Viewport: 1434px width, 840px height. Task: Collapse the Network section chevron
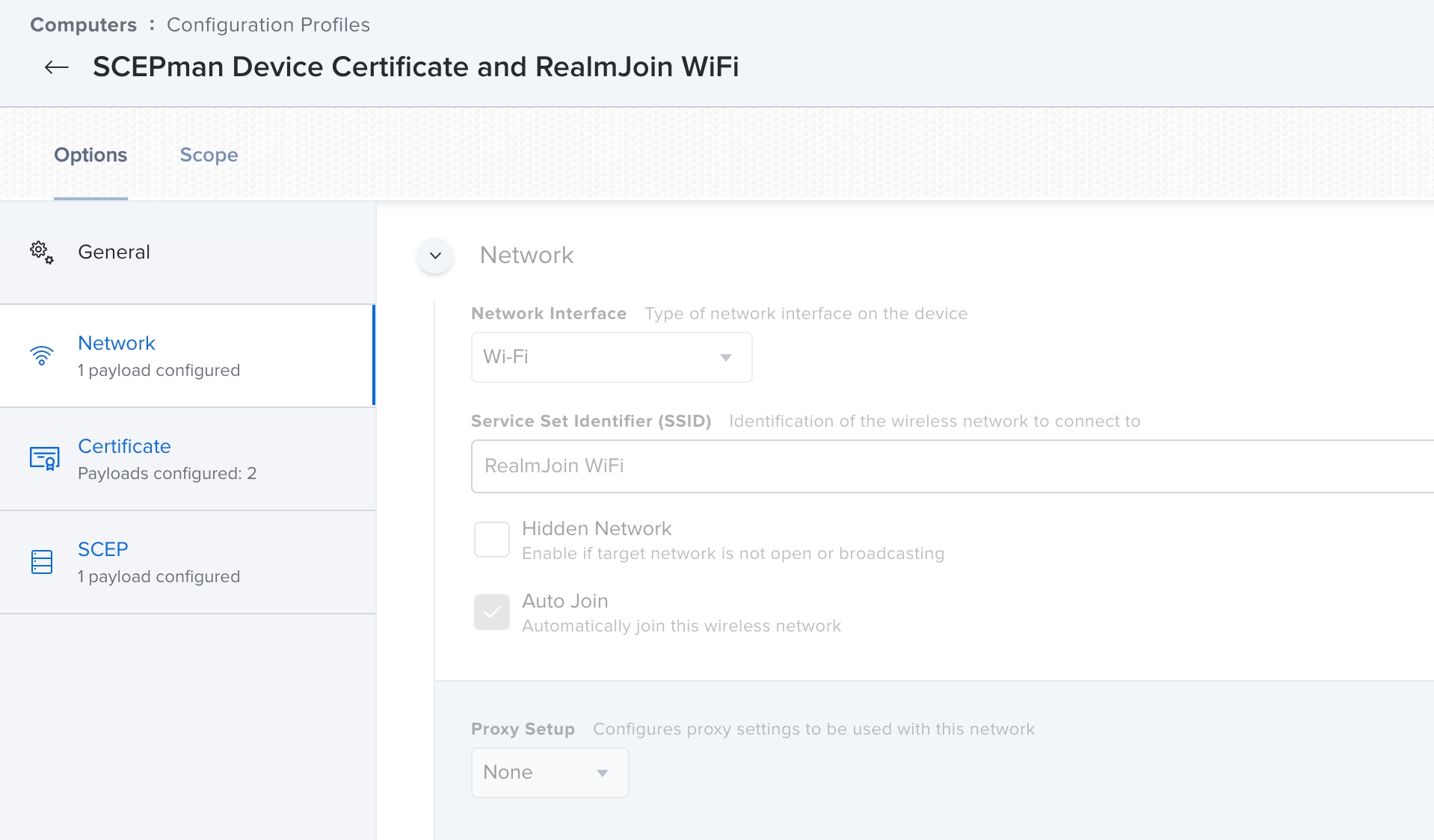(435, 256)
